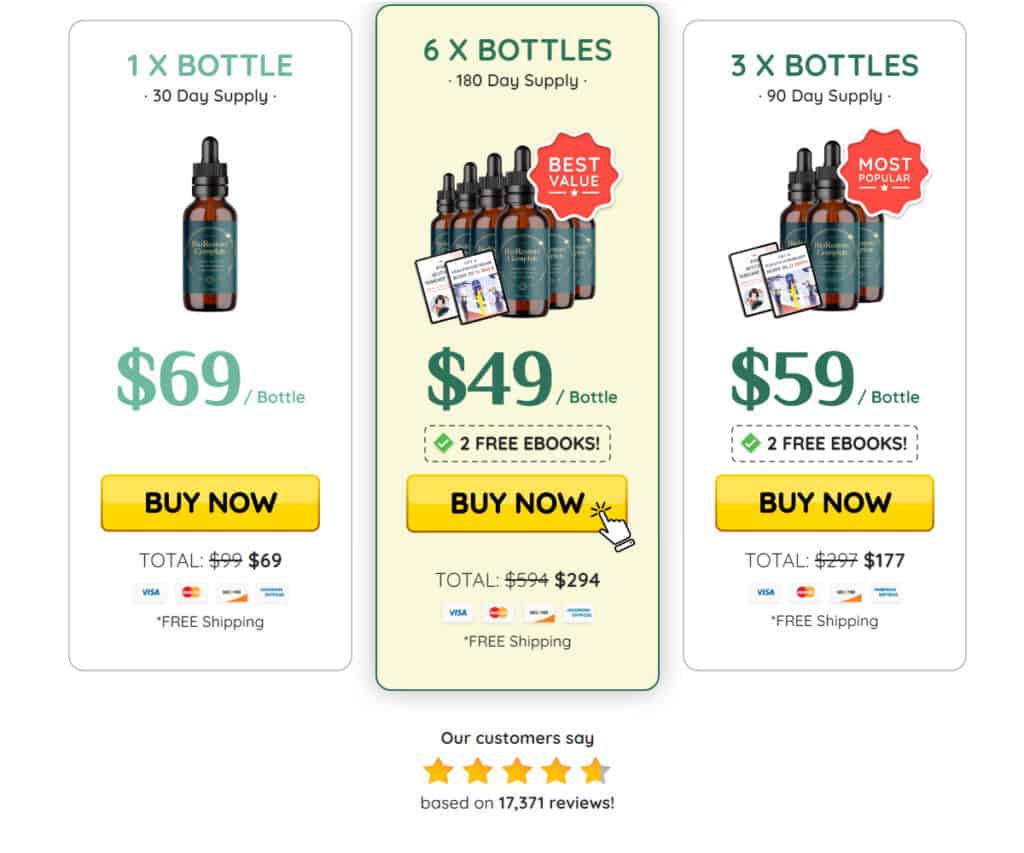The height and width of the screenshot is (853, 1024).
Task: Select the single bottle product image
Action: [210, 224]
